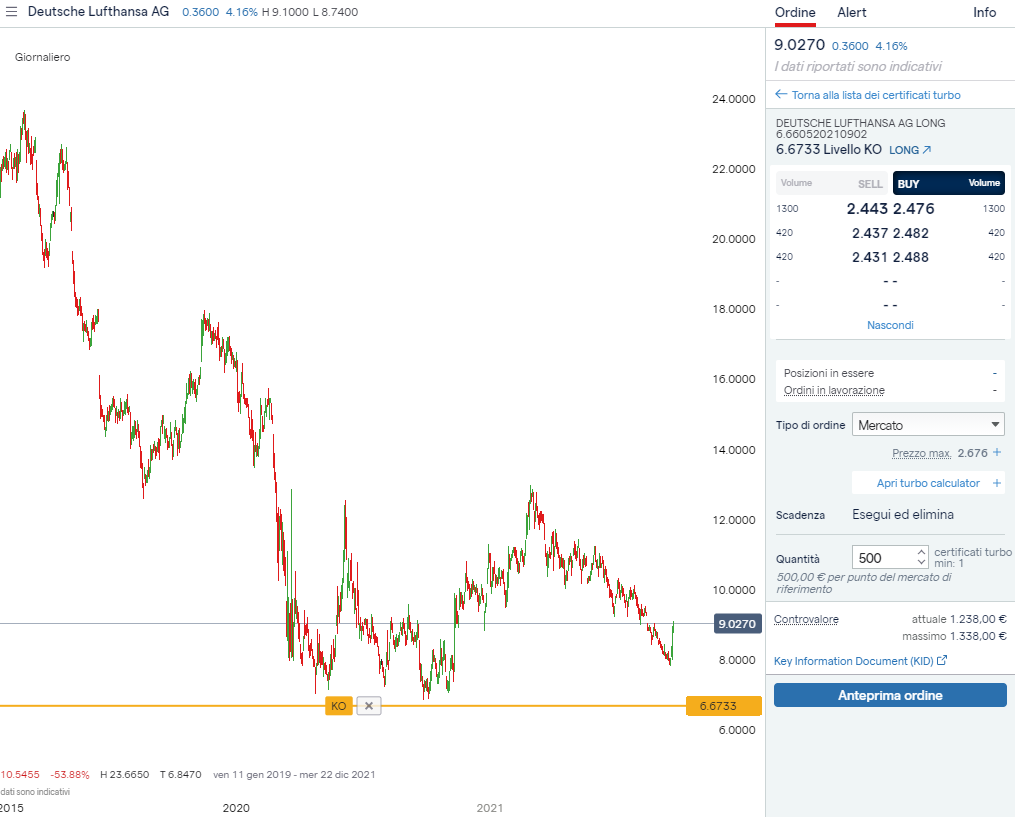Select the SELL side toggle

870,184
